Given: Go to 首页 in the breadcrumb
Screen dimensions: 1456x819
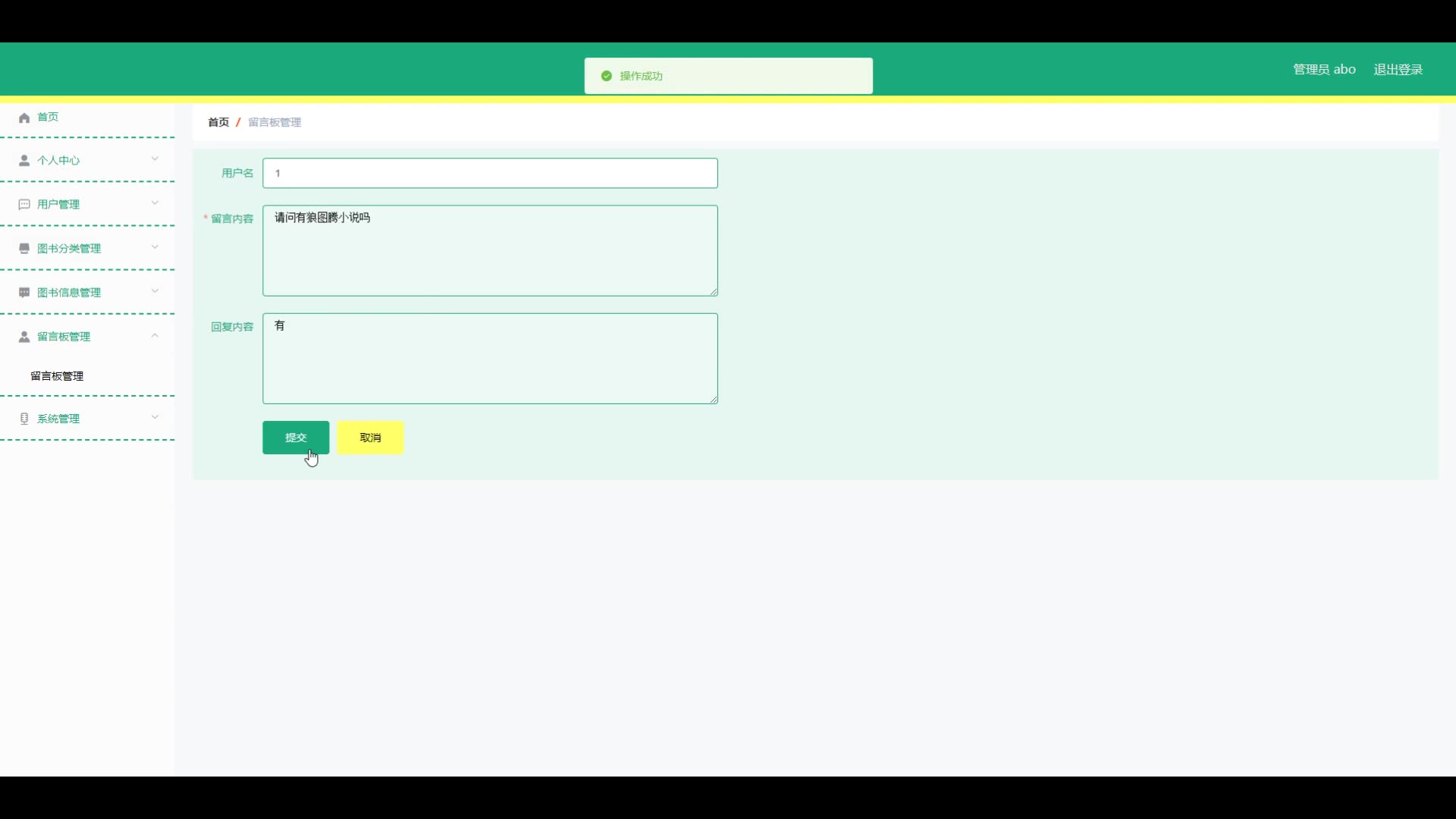Looking at the screenshot, I should click(x=218, y=122).
